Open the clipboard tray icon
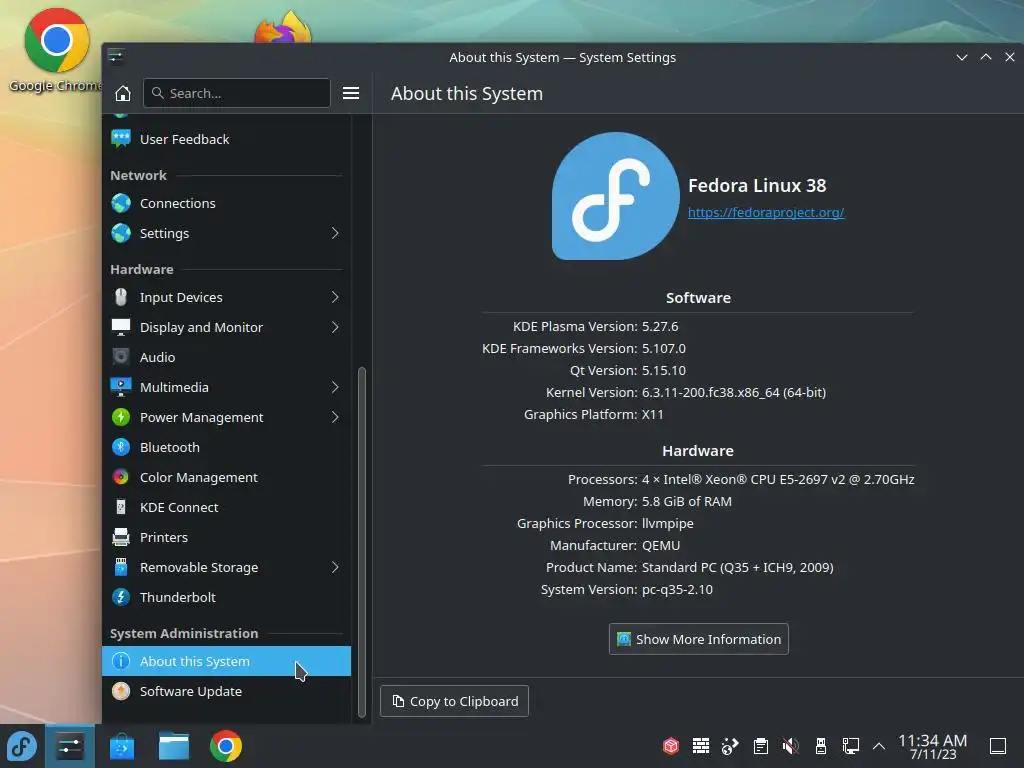This screenshot has height=768, width=1024. (761, 746)
